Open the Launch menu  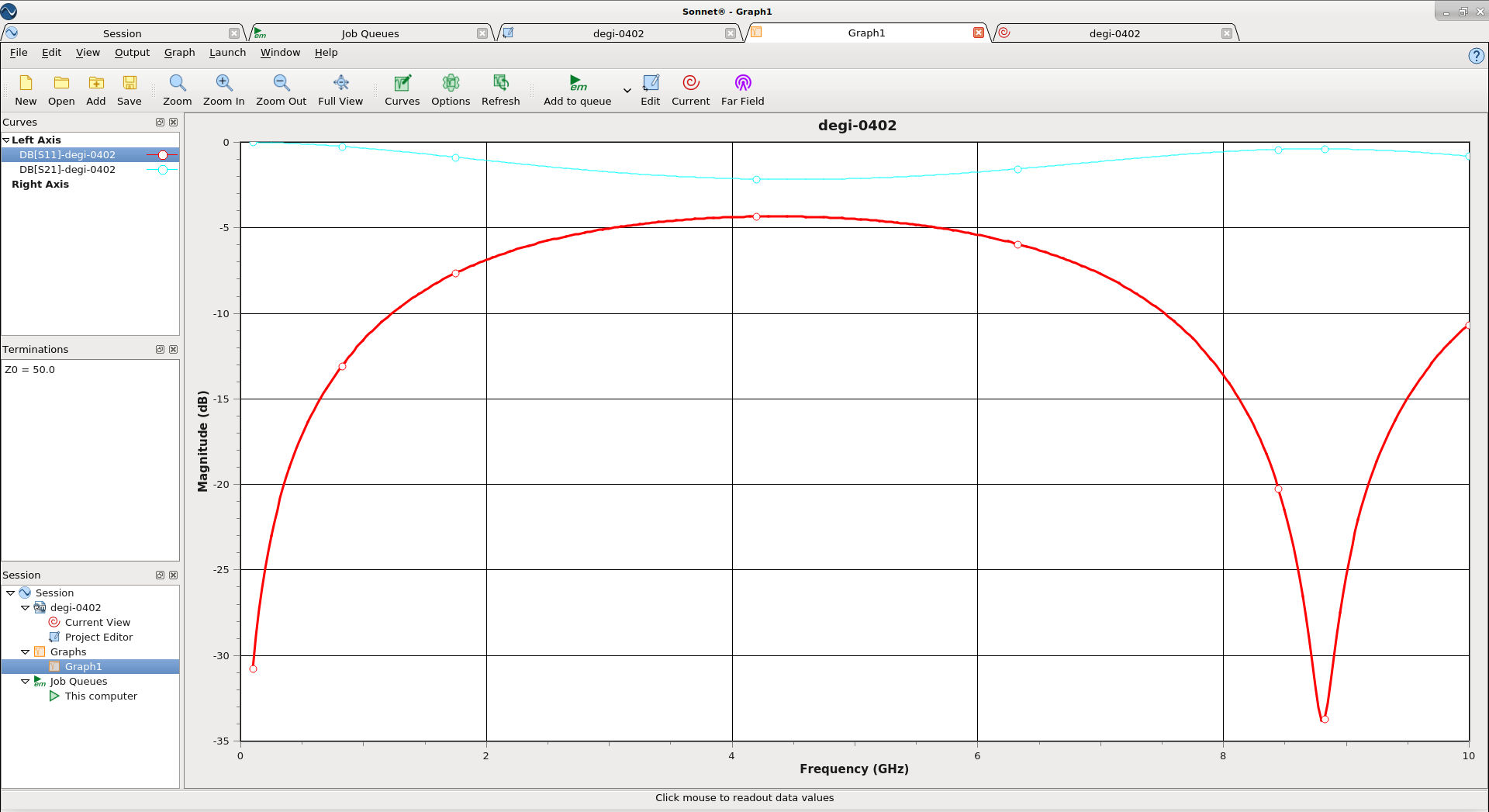click(227, 53)
